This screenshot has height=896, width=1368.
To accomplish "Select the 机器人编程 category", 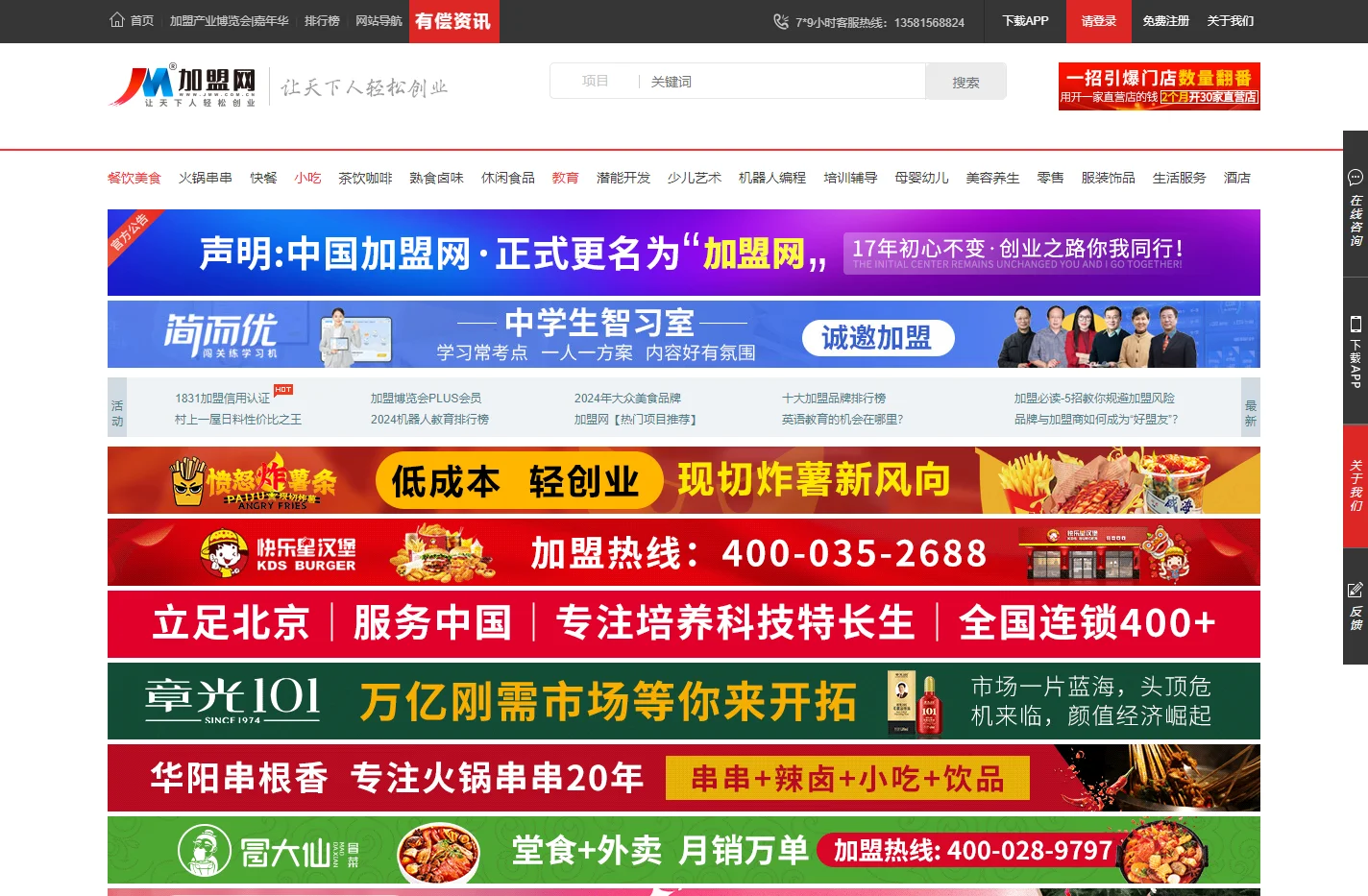I will (x=771, y=178).
